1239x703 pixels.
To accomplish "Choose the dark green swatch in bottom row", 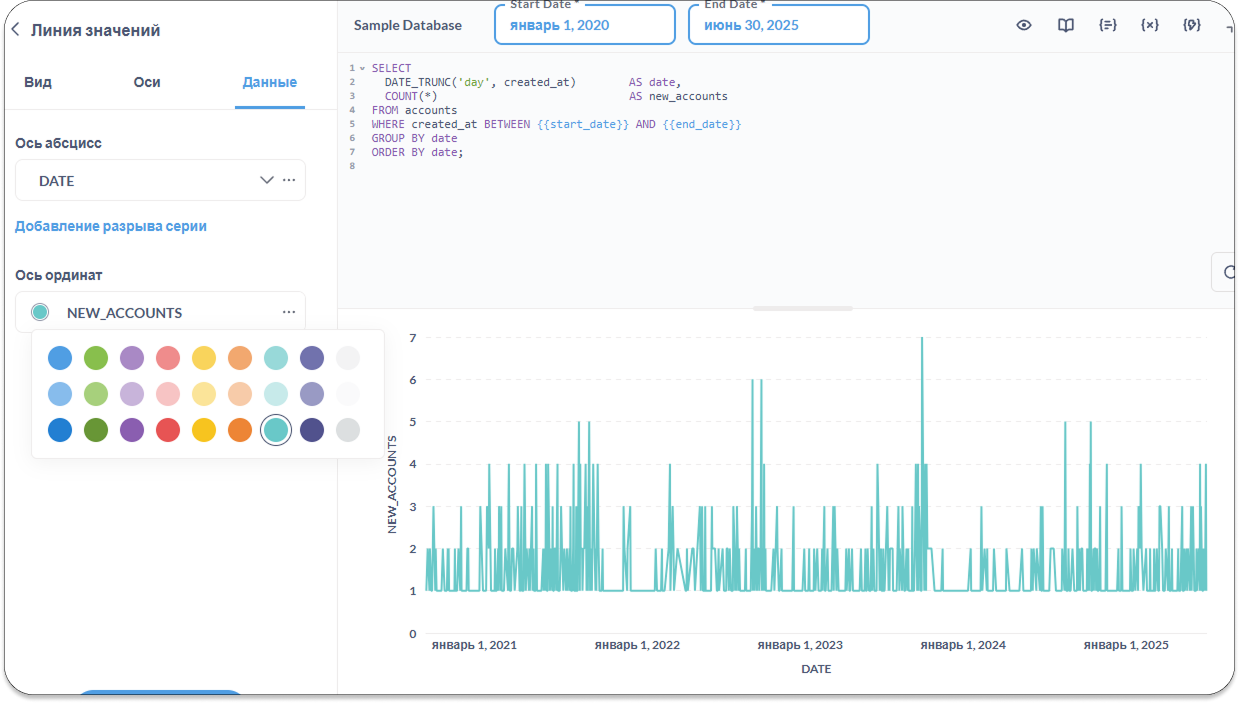I will pos(96,430).
